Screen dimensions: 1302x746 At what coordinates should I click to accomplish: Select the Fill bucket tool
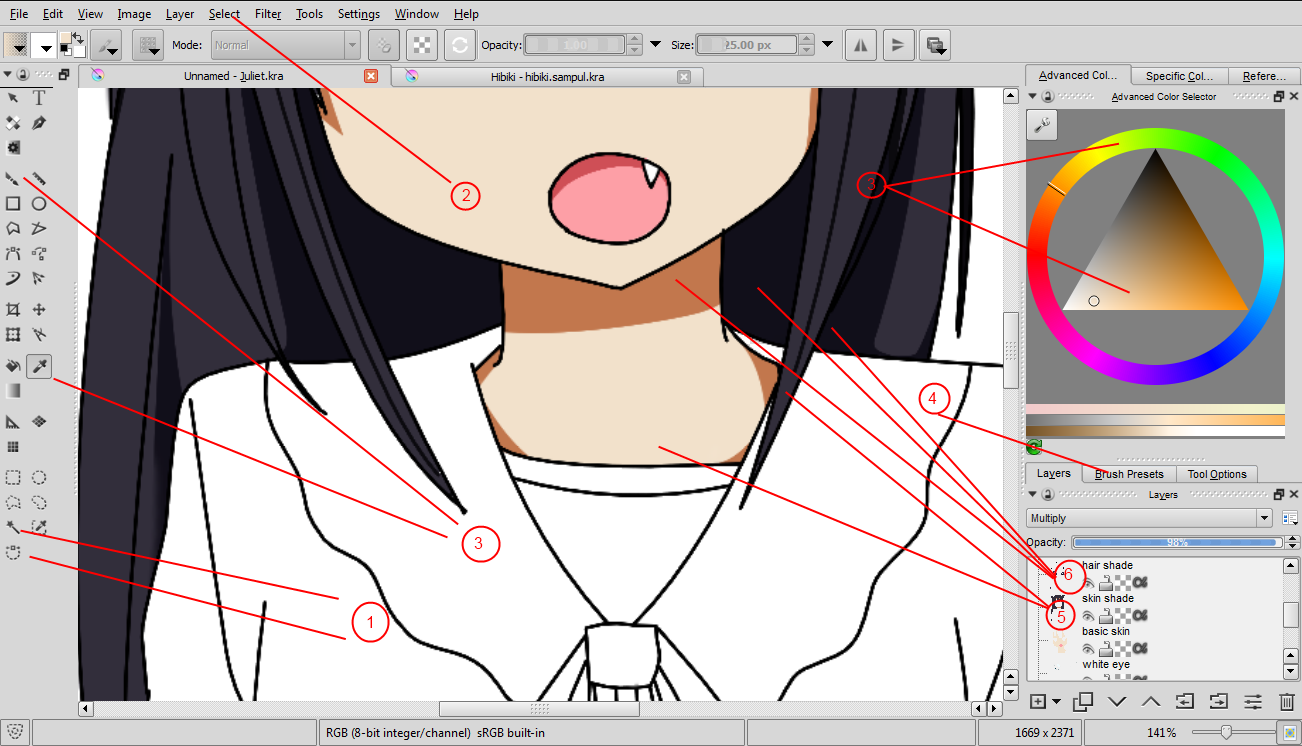pos(13,366)
